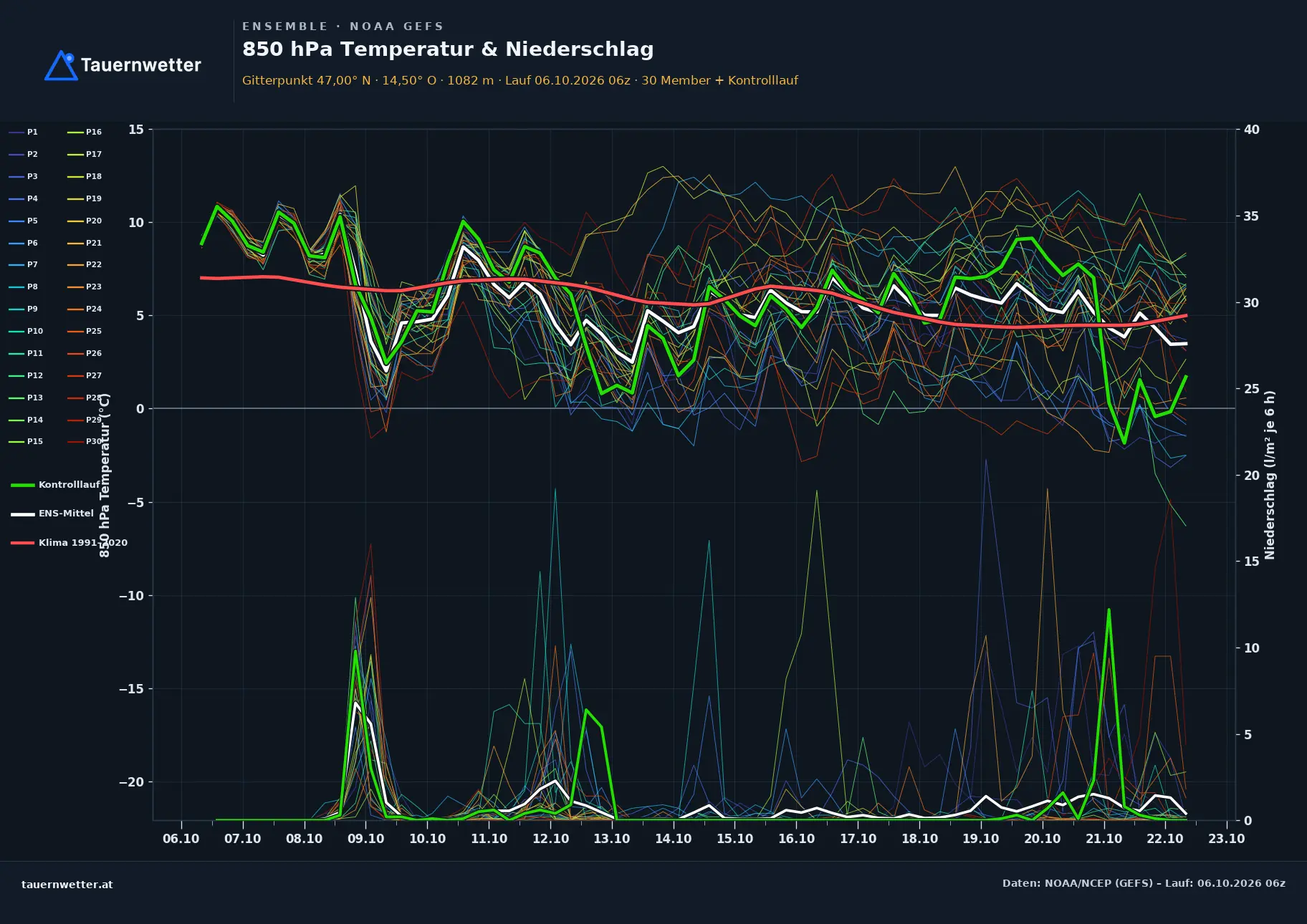Click the Tauernwetter brand name text
The width and height of the screenshot is (1307, 924).
click(x=140, y=65)
